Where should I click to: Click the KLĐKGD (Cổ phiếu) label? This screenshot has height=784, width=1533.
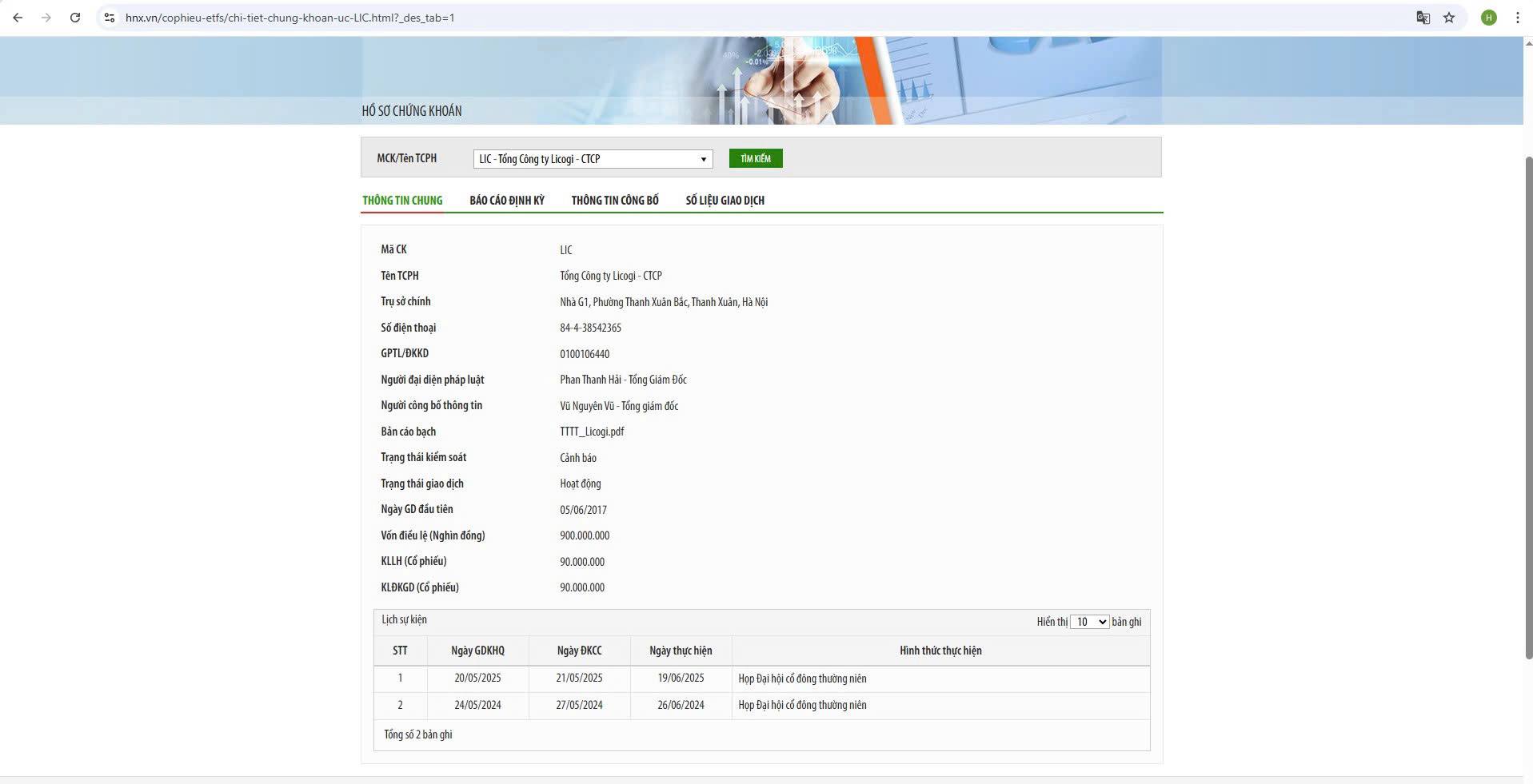point(420,587)
